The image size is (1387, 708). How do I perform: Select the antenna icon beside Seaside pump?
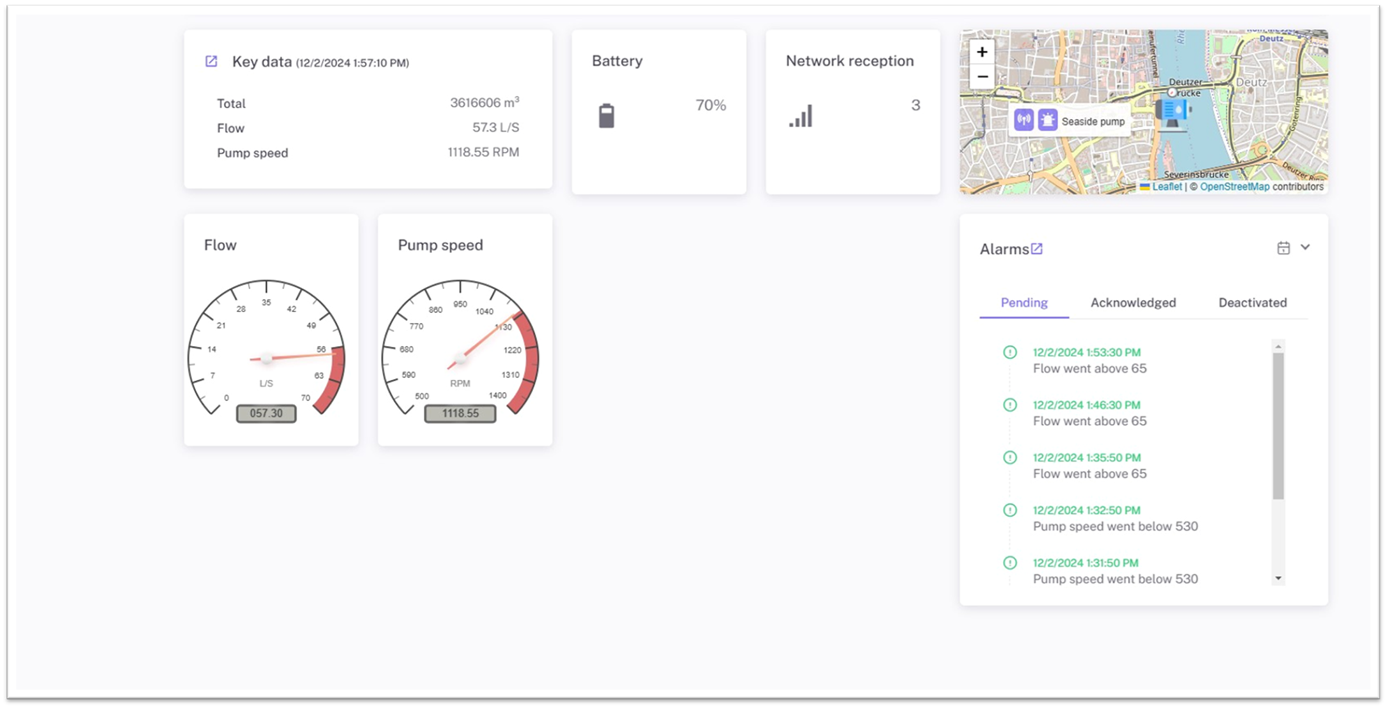(x=1023, y=119)
